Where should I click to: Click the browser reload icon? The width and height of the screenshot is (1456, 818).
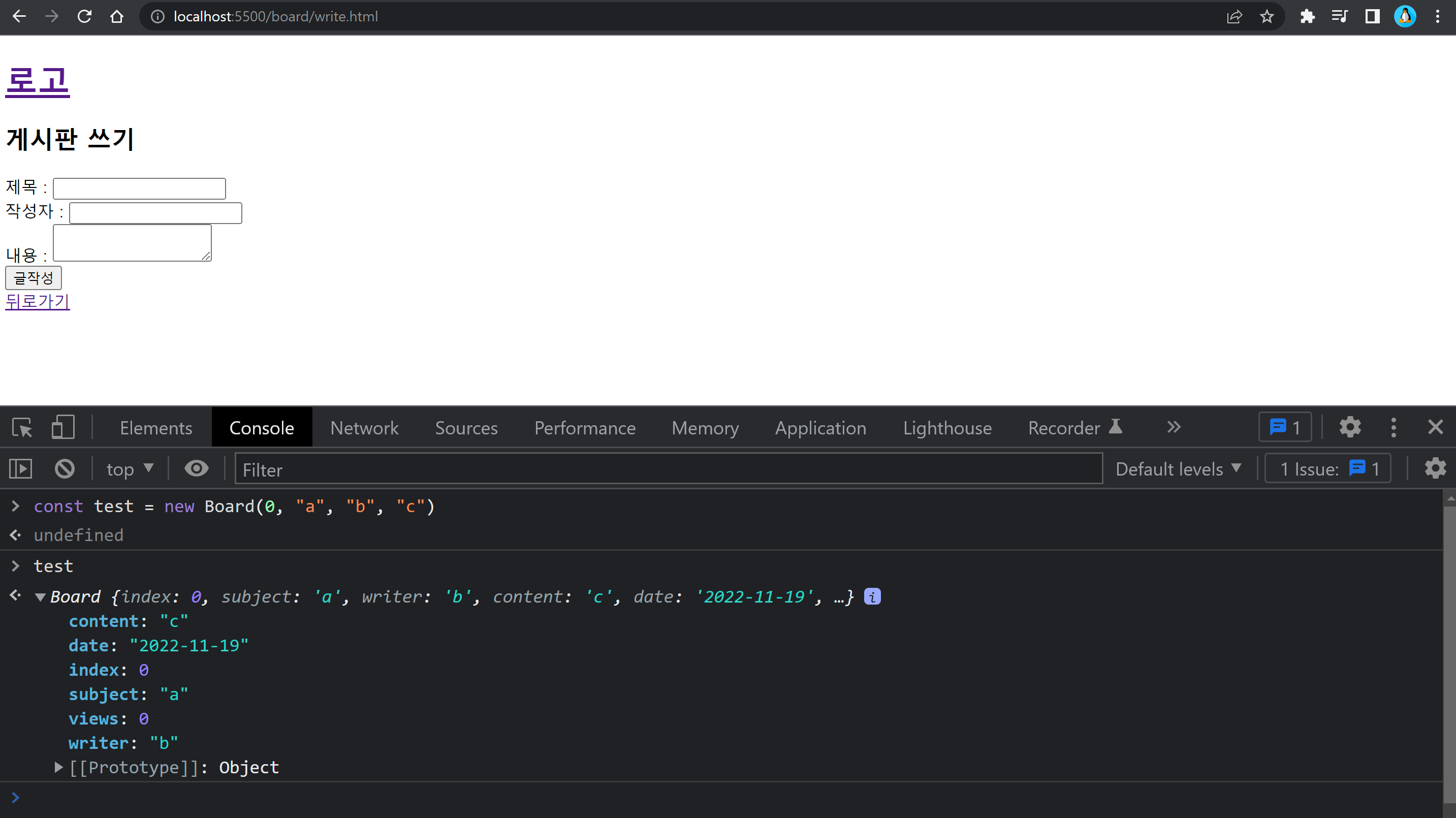pos(84,16)
